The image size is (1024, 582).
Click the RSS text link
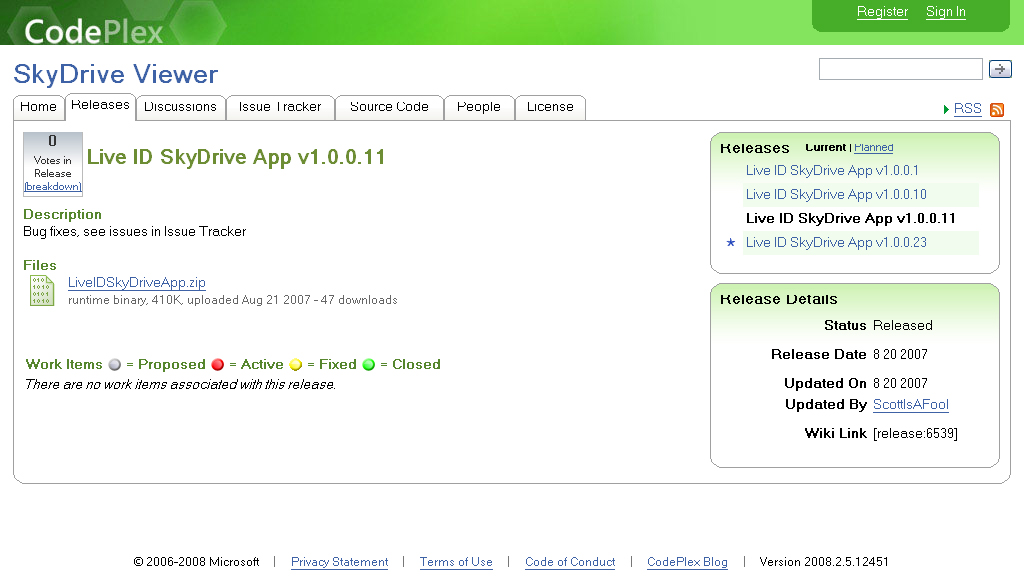point(967,109)
